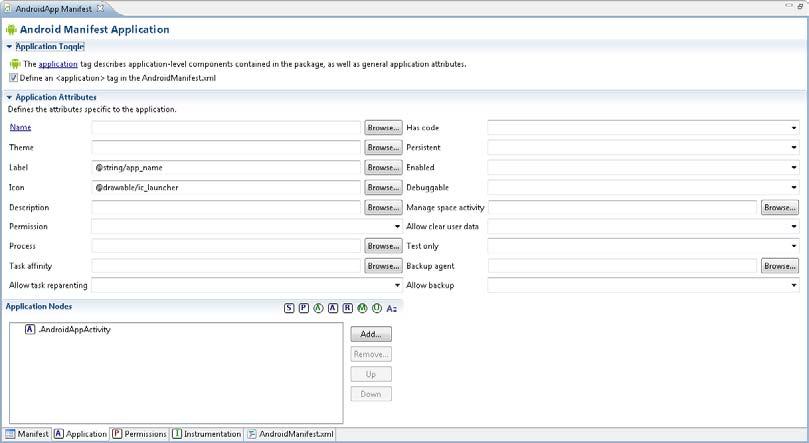Collapse the Application Attributes section
Screen dimensions: 809x443
click(9, 97)
